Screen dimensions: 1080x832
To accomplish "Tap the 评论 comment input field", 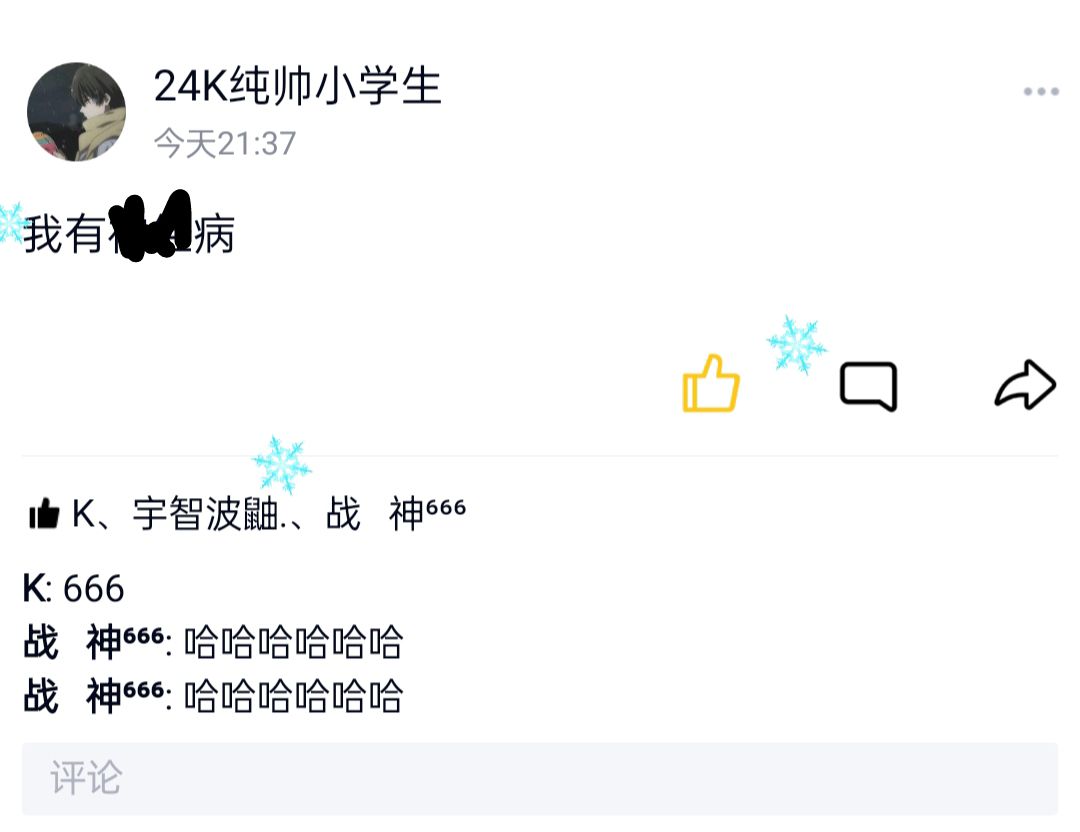I will coord(539,778).
